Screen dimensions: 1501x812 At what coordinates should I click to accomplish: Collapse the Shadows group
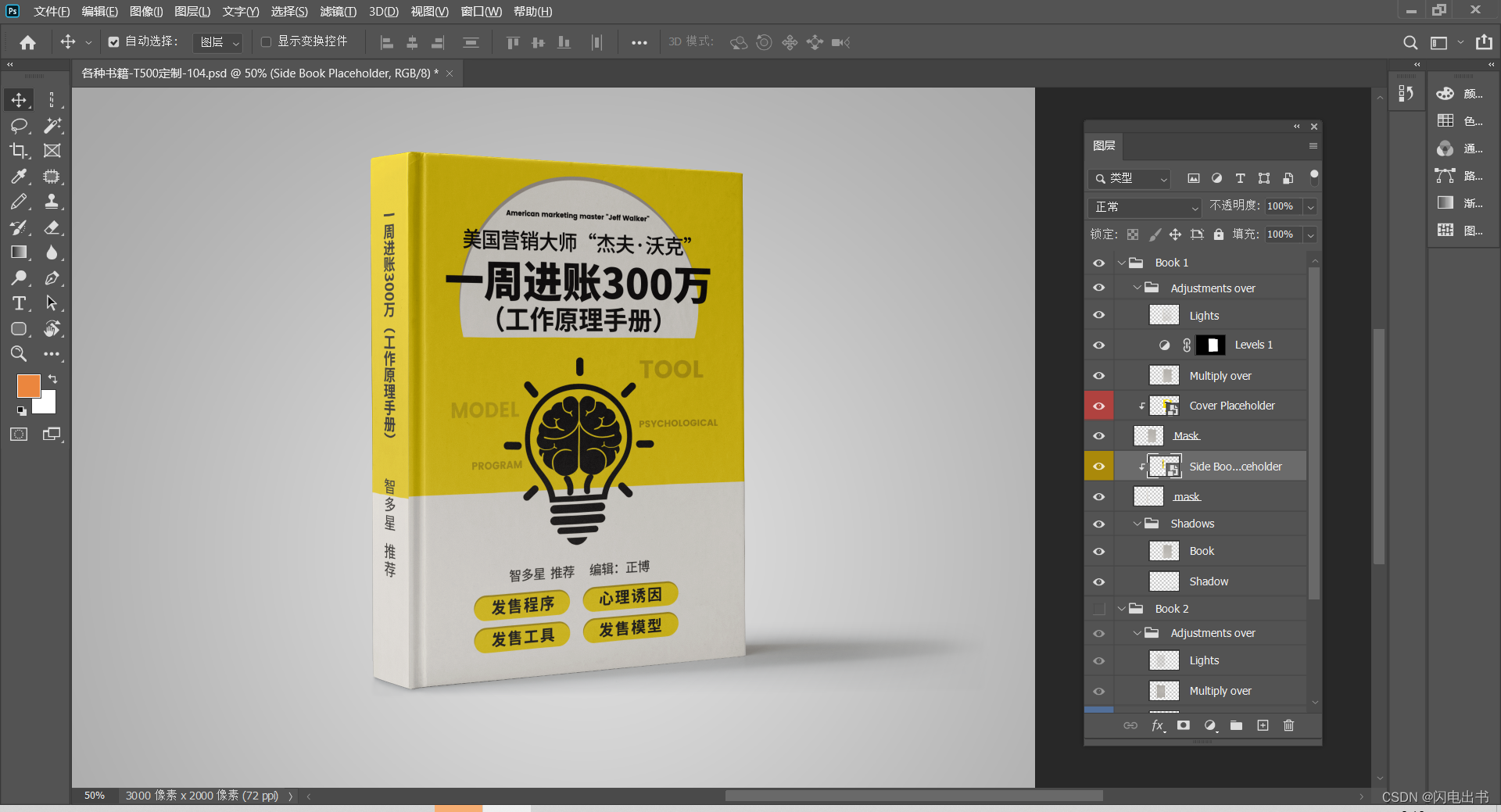click(1137, 524)
